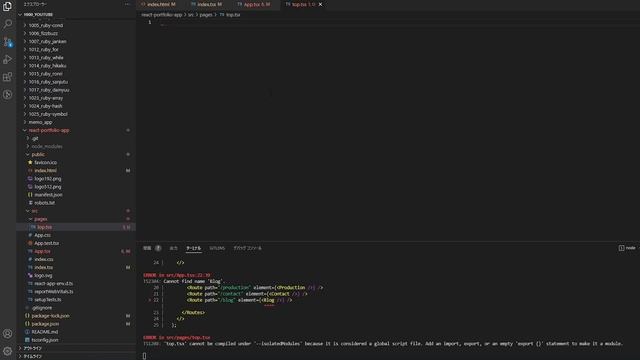Open the Run and Debug view icon
The width and height of the screenshot is (640, 360).
7,59
